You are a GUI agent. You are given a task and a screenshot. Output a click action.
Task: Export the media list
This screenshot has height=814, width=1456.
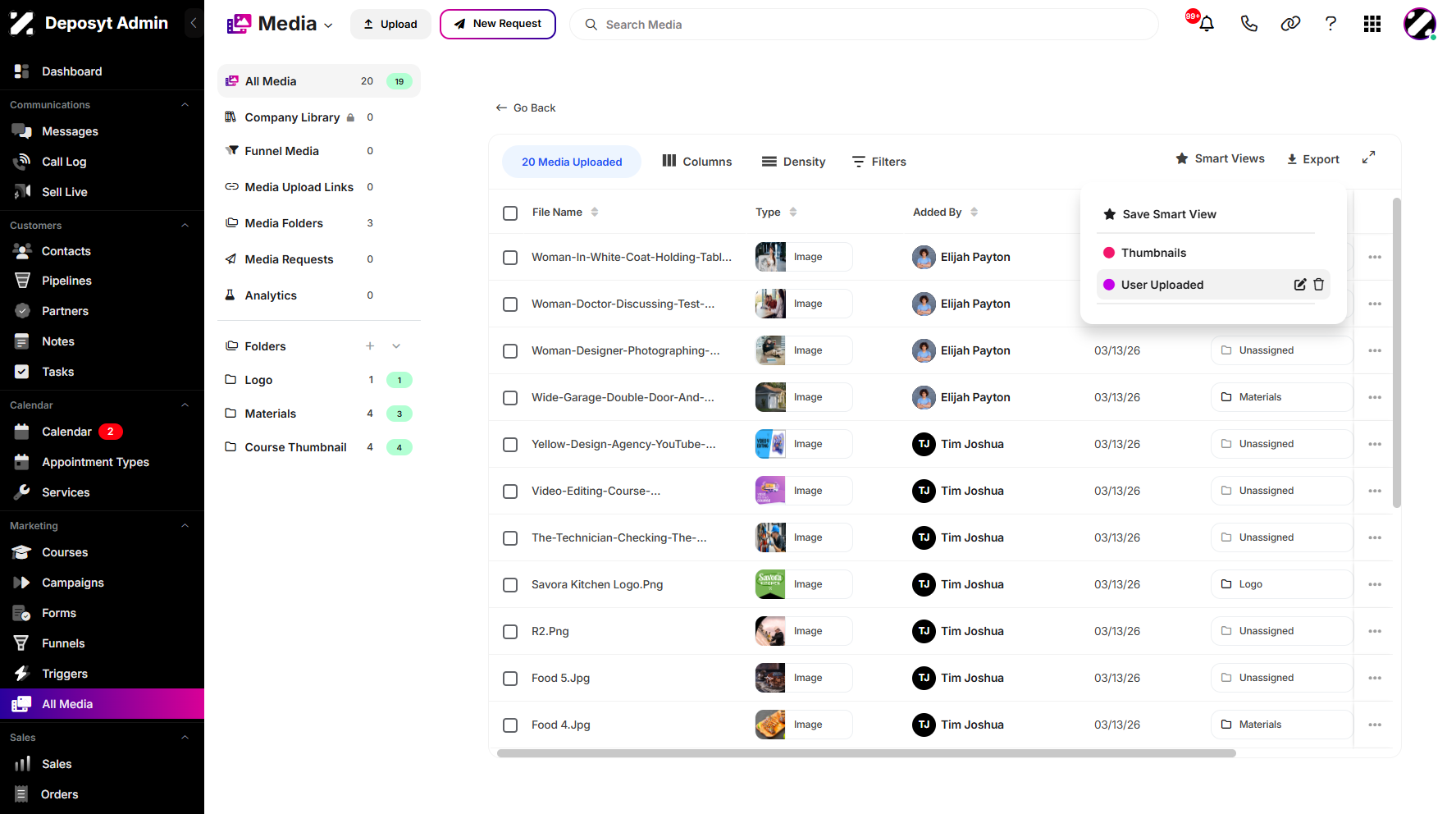pyautogui.click(x=1313, y=159)
